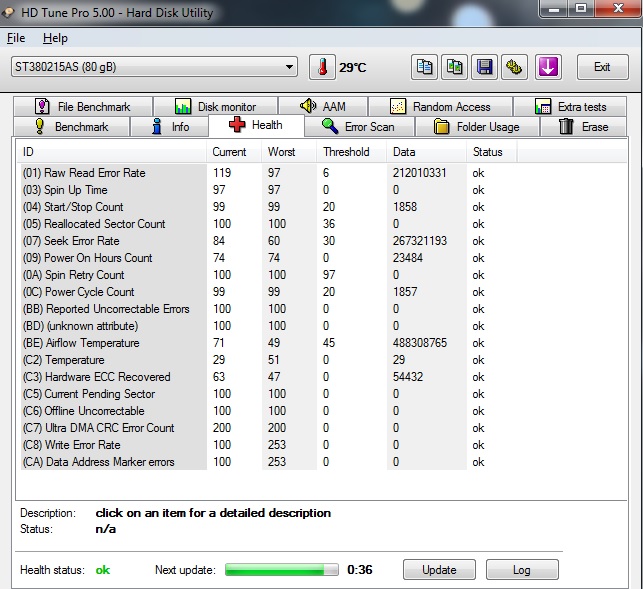
Task: Click the ID column header
Action: pos(111,152)
